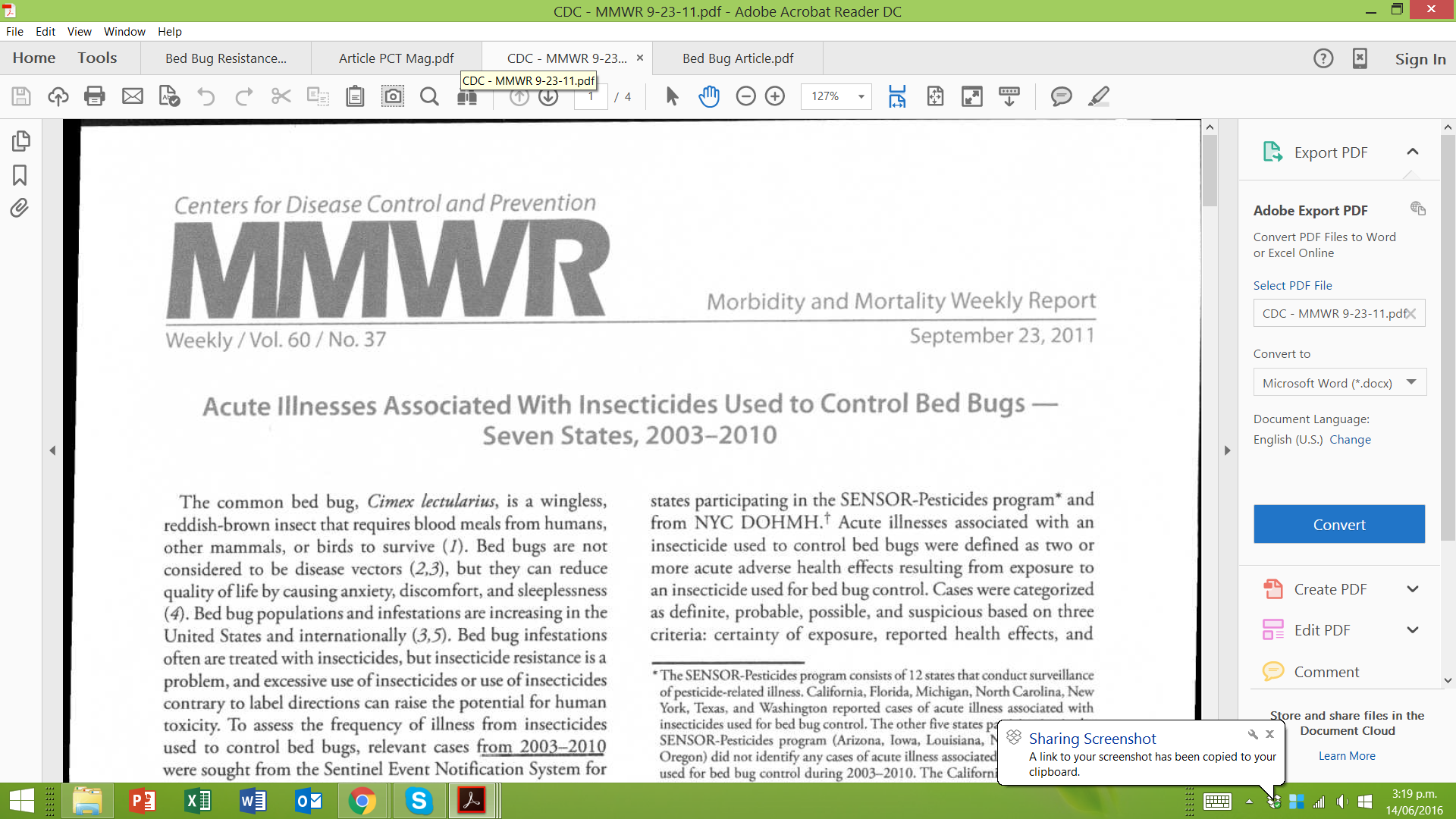Select the arrow Selection tool
1456x819 pixels.
pyautogui.click(x=672, y=96)
